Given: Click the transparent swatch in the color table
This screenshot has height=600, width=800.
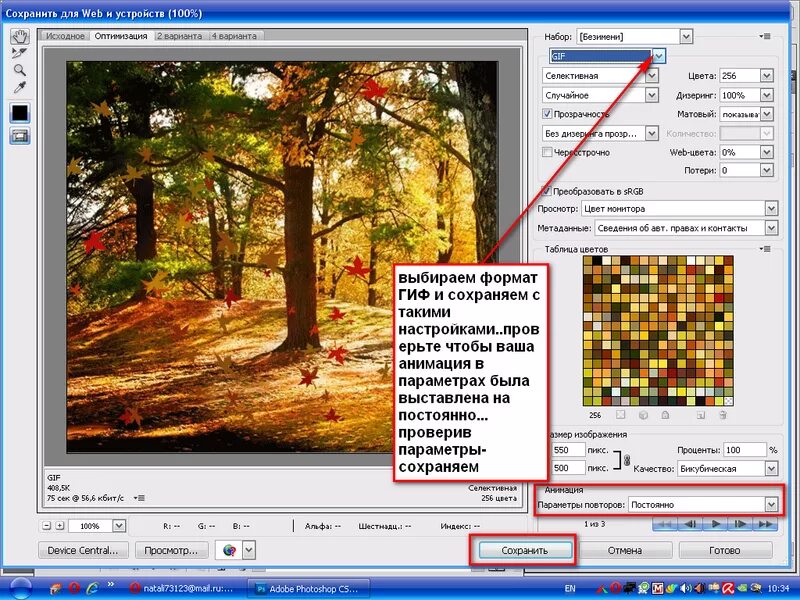Looking at the screenshot, I should (729, 401).
